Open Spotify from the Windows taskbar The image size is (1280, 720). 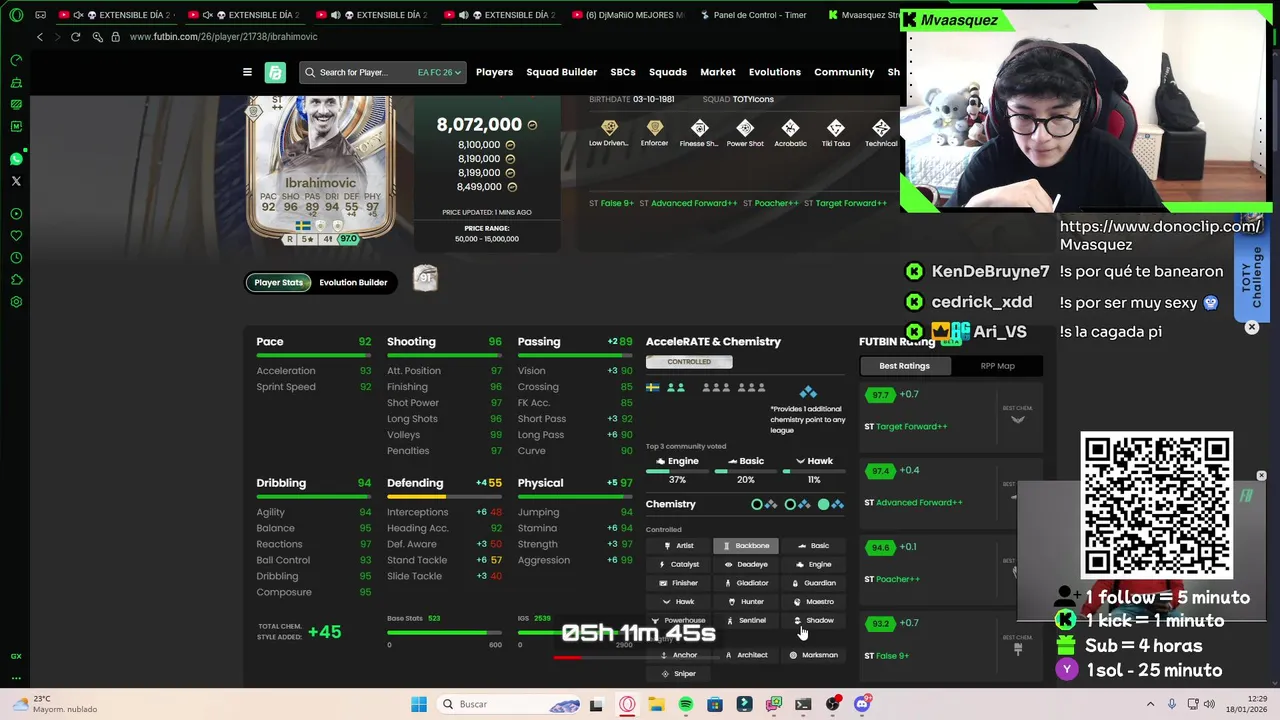(x=685, y=704)
